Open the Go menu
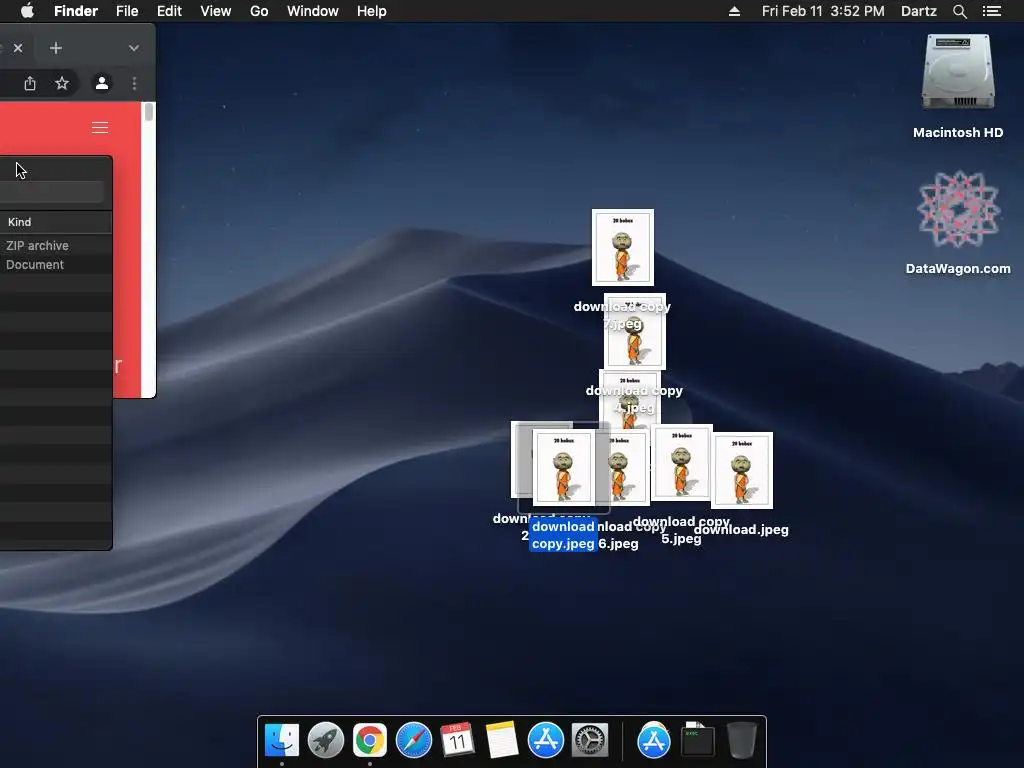 point(259,11)
